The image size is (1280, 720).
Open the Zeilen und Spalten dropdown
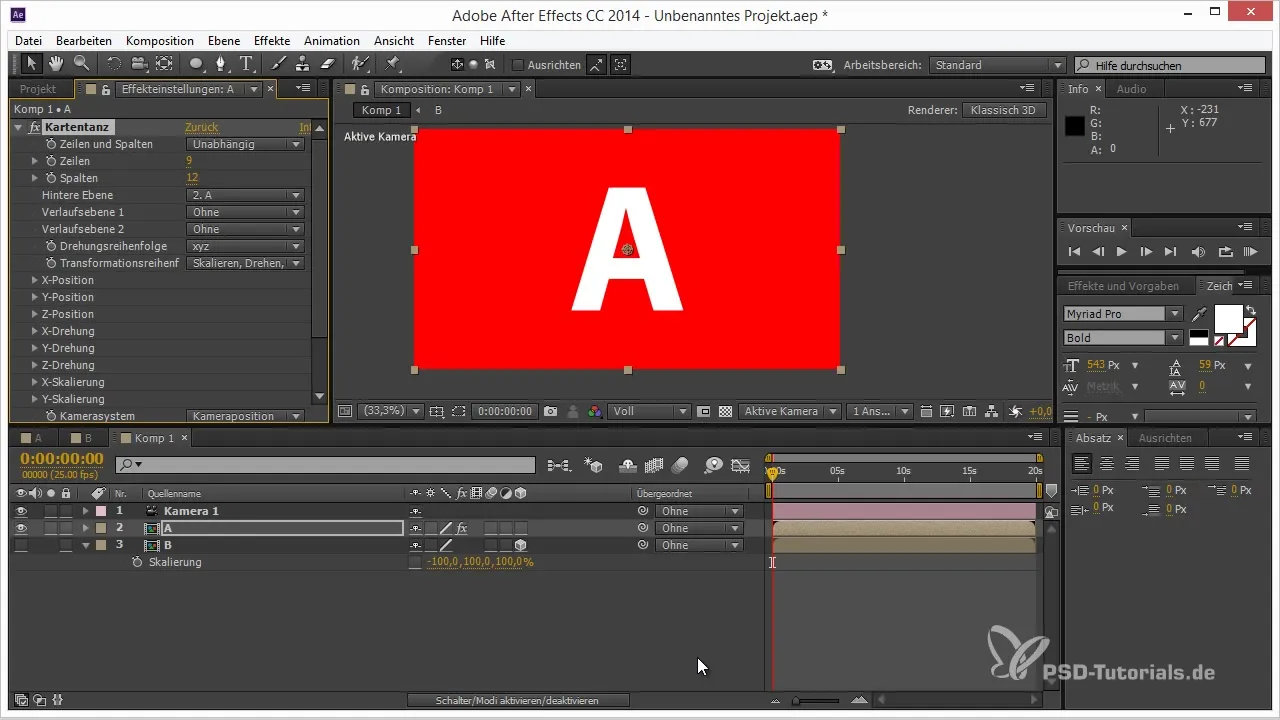point(246,144)
